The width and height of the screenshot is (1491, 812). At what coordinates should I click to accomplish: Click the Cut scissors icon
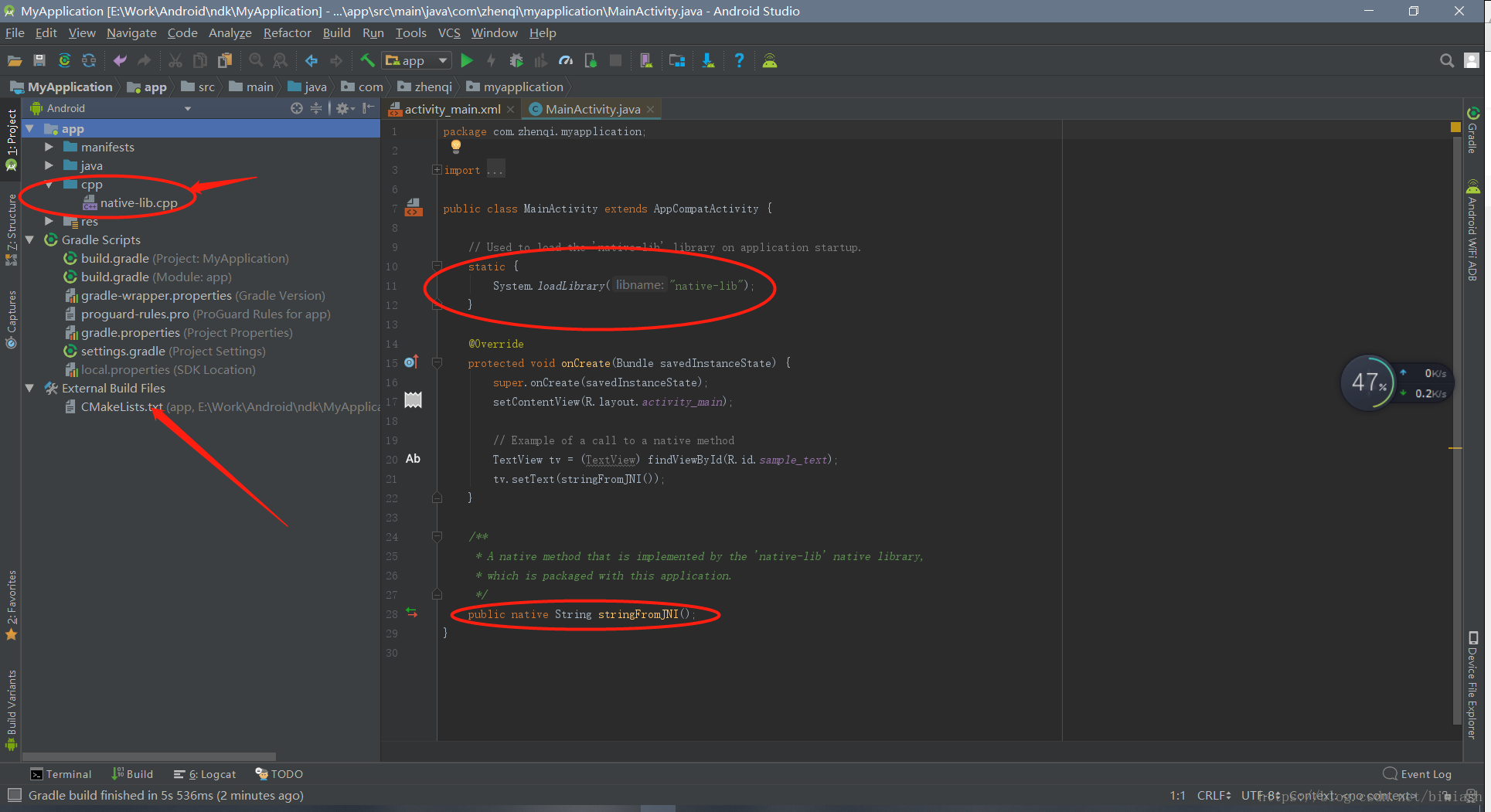[x=175, y=60]
